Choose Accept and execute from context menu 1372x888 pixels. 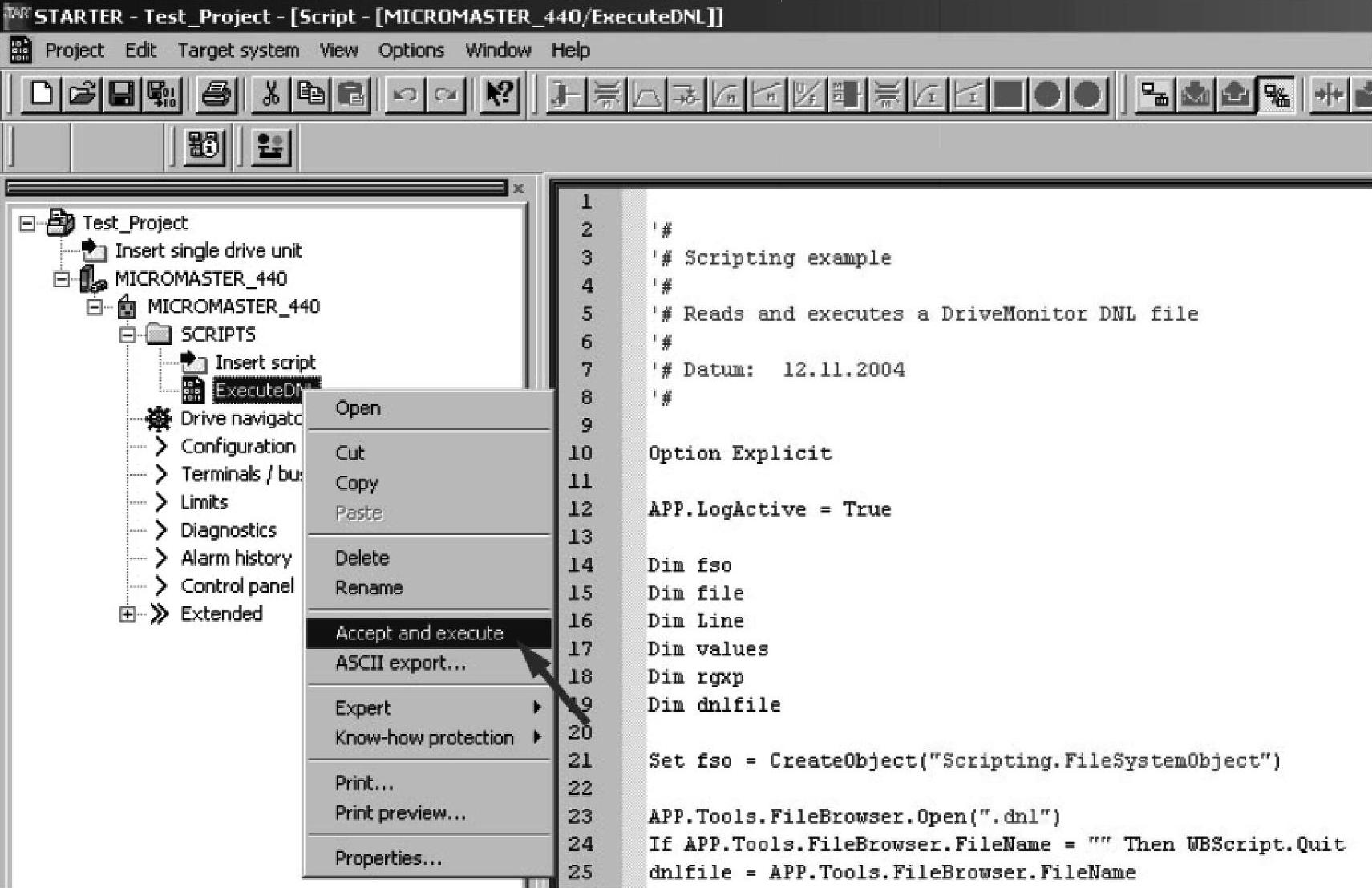point(429,633)
